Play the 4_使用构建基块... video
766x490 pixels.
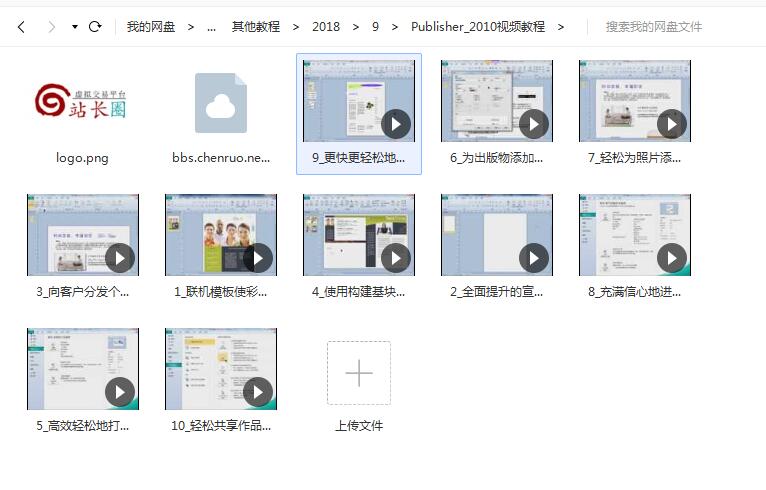tap(395, 258)
